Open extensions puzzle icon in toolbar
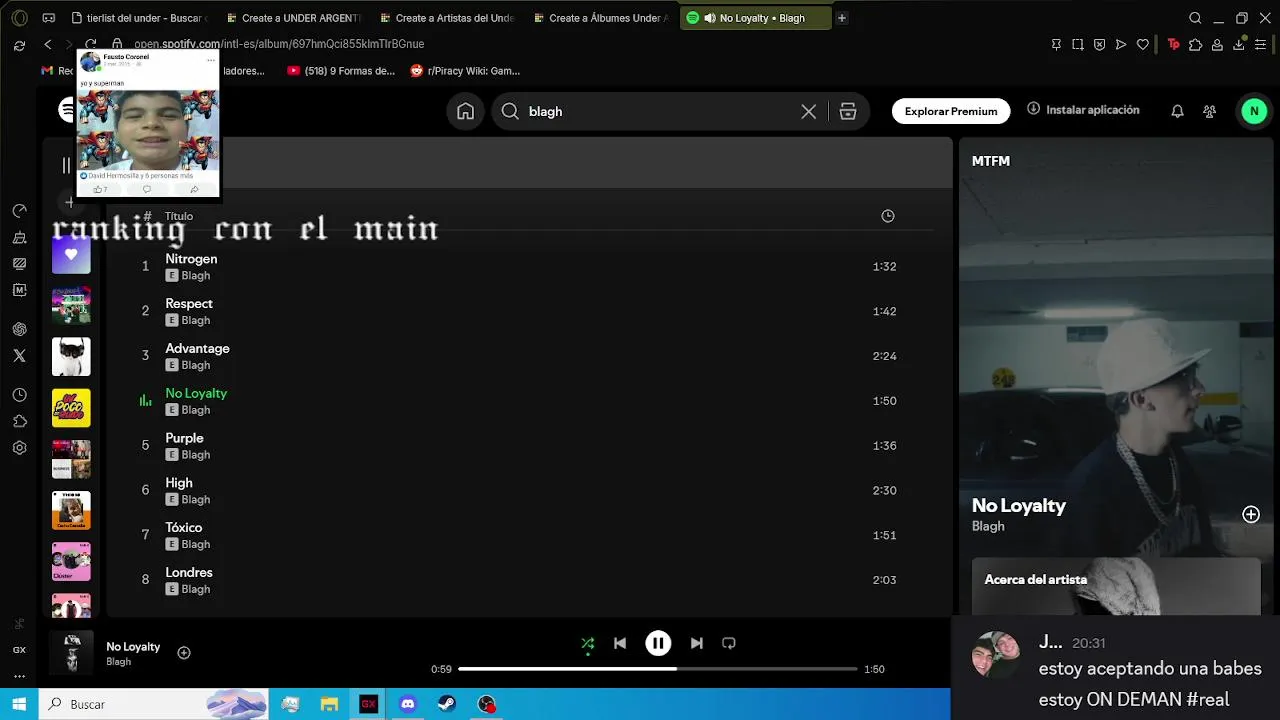The width and height of the screenshot is (1280, 720). (1195, 44)
